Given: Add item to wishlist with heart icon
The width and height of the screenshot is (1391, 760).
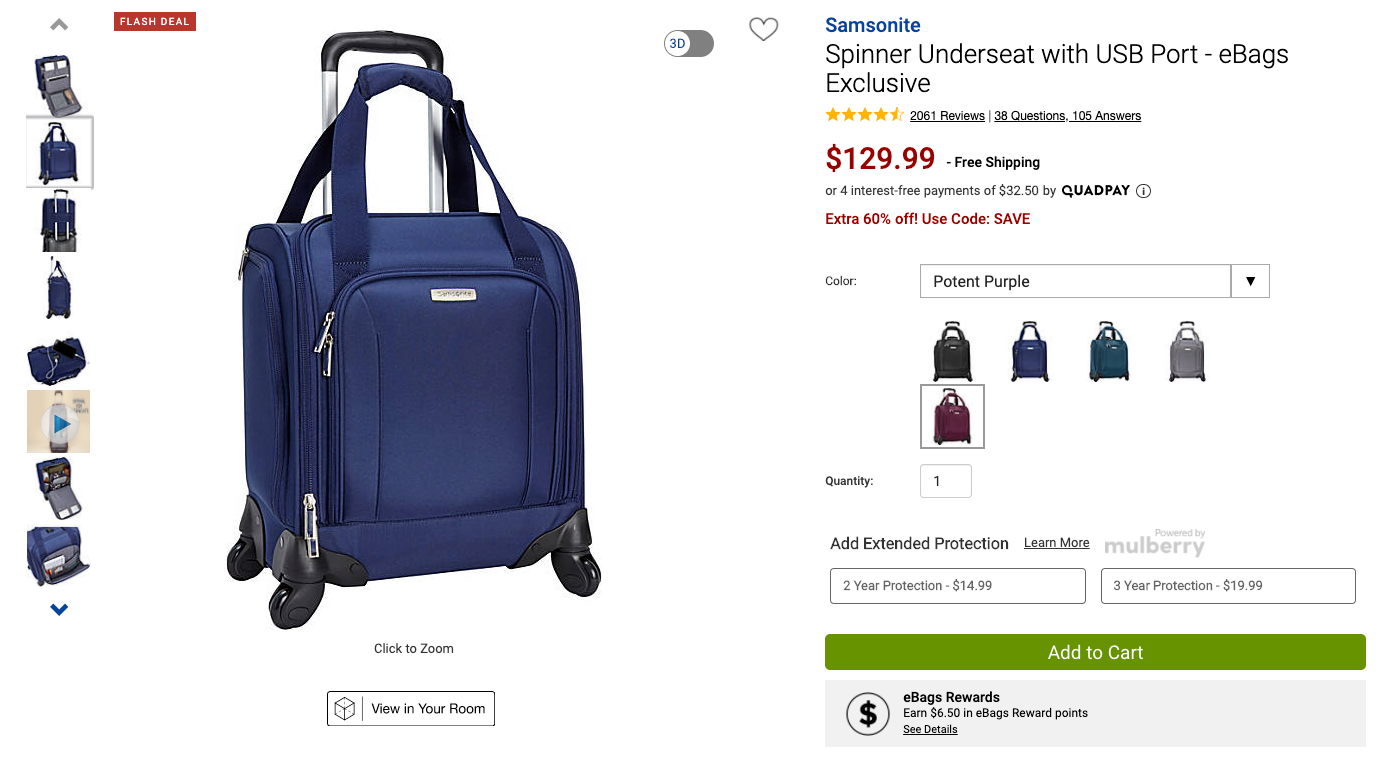Looking at the screenshot, I should point(763,30).
